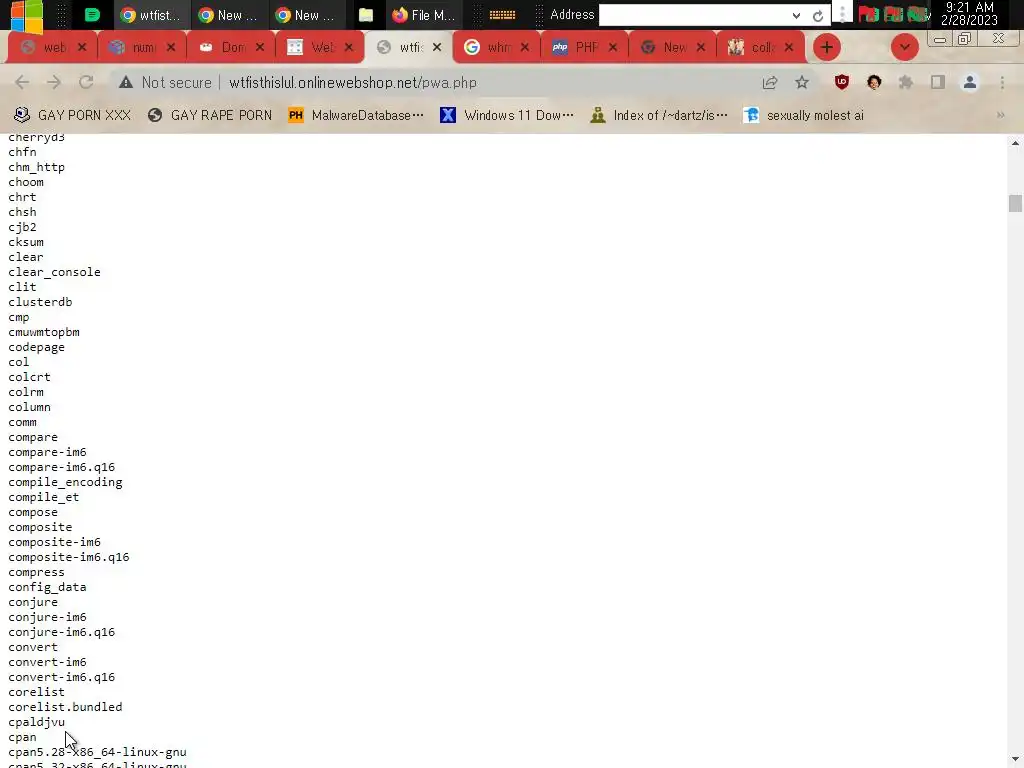Screen dimensions: 1024x768
Task: Open the uBlock Origin extension
Action: (x=842, y=82)
